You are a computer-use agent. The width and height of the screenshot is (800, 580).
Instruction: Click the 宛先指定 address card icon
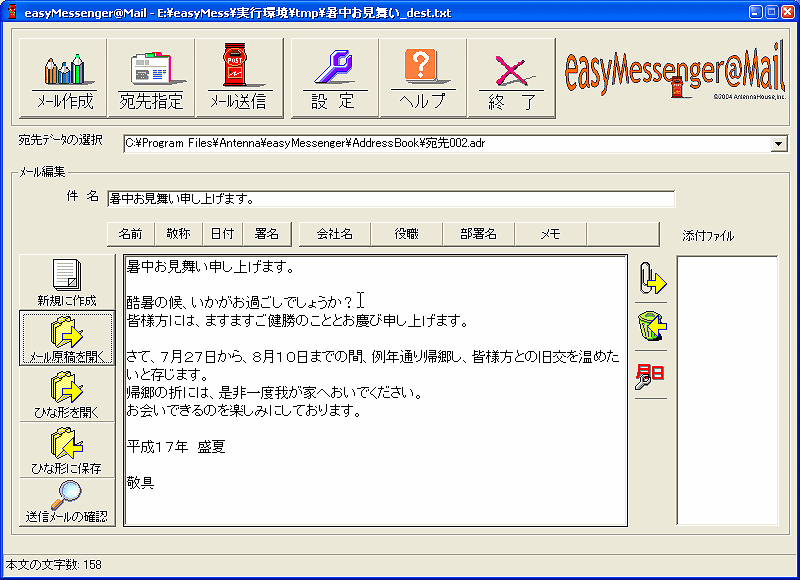(151, 78)
